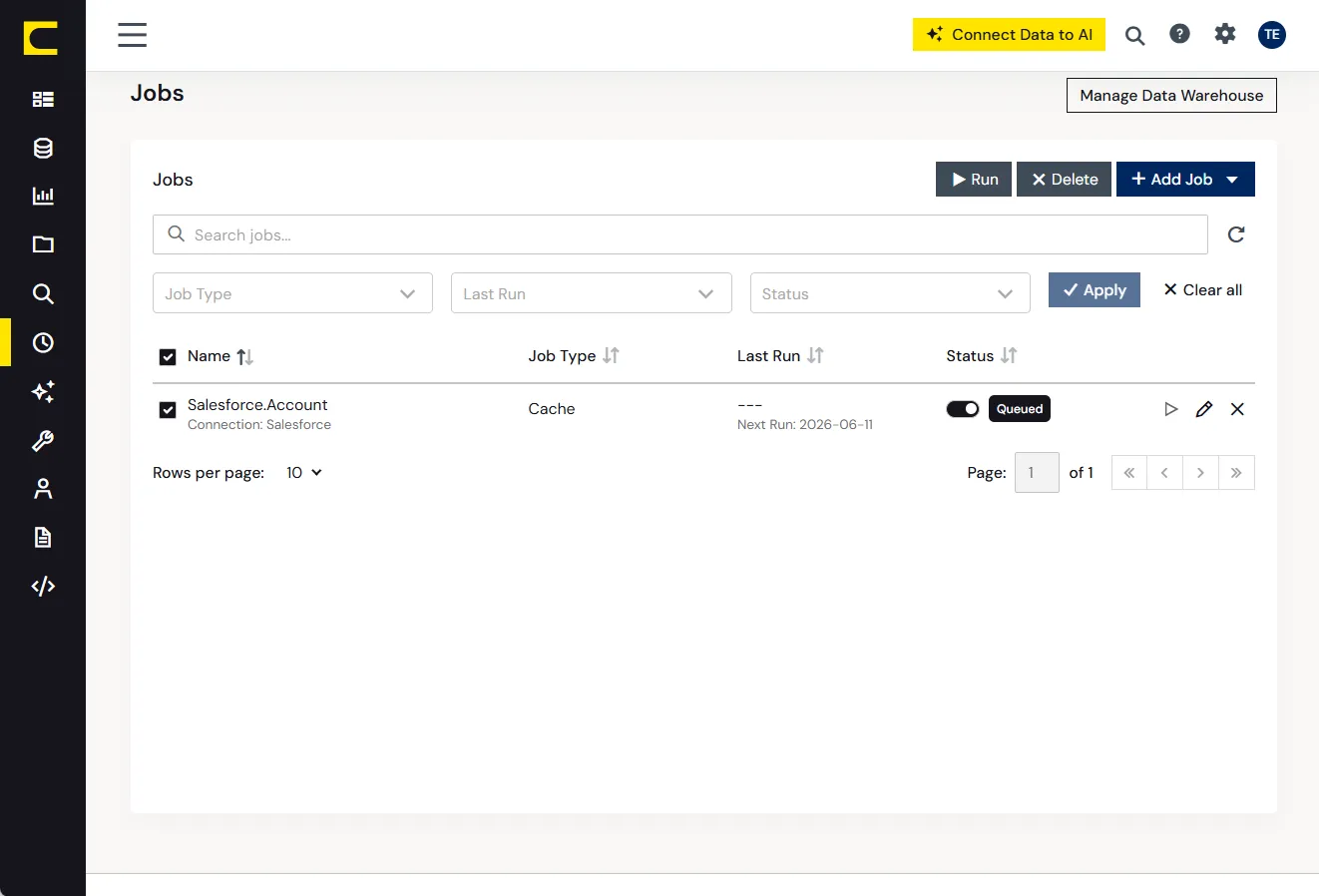
Task: Open the Job Type filter dropdown
Action: (292, 293)
